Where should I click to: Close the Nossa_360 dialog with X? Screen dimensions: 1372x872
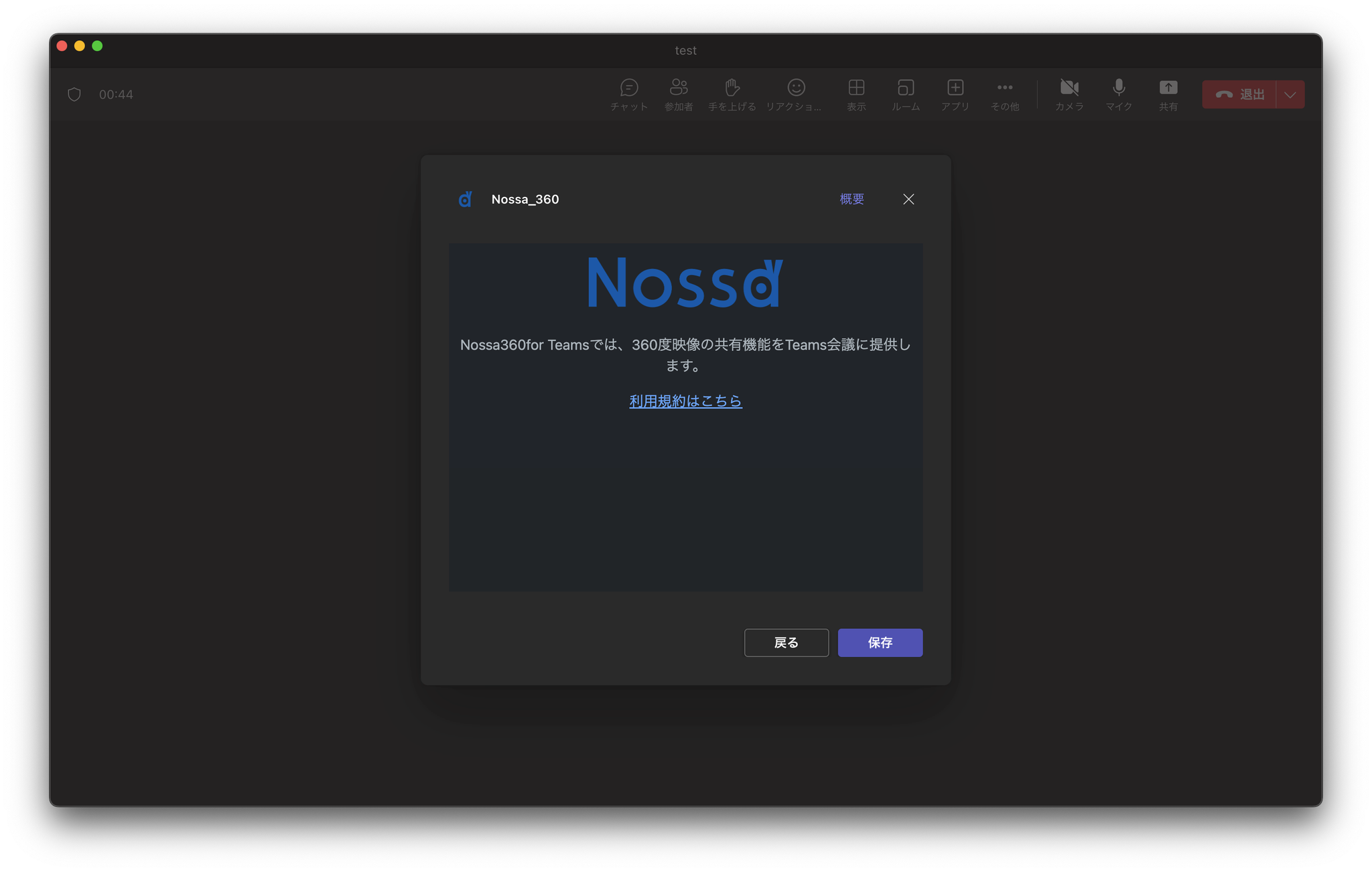[908, 199]
